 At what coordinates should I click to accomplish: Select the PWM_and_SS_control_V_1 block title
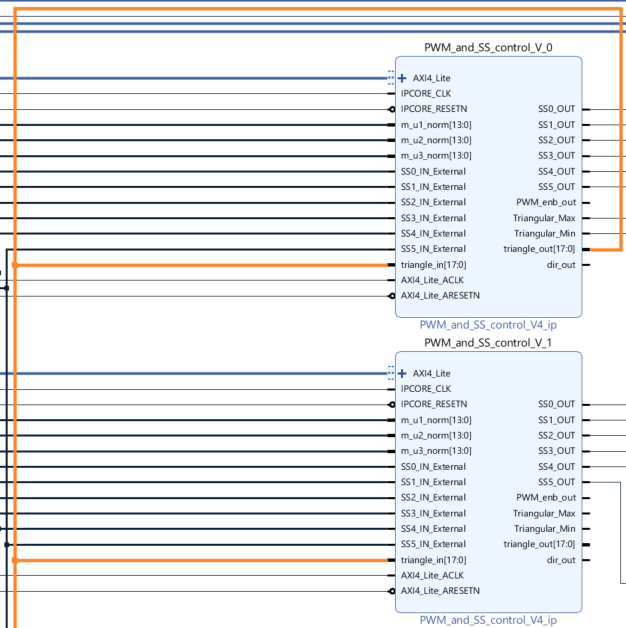point(487,343)
